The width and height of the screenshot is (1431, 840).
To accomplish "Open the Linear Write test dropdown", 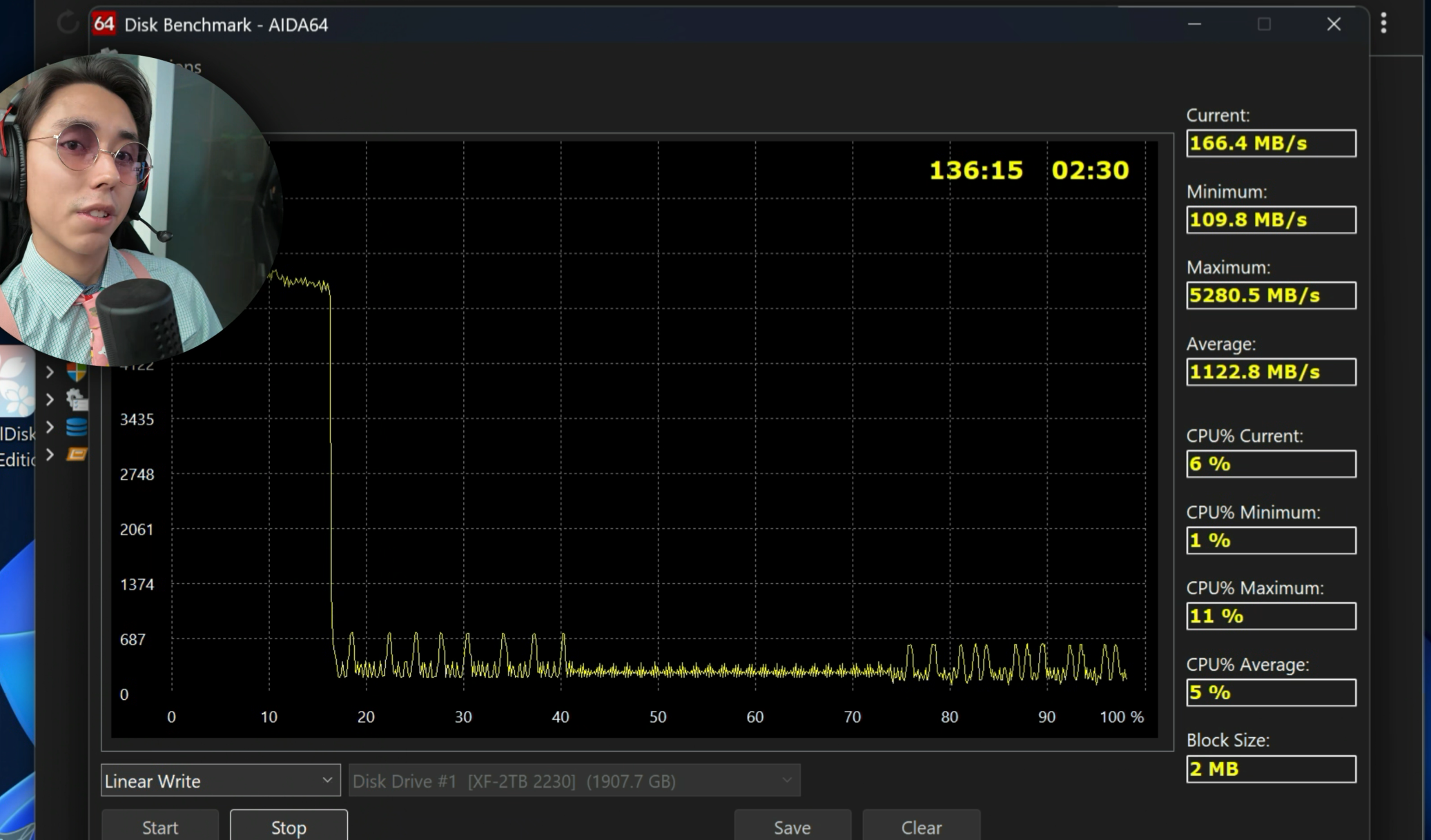I will [x=220, y=781].
